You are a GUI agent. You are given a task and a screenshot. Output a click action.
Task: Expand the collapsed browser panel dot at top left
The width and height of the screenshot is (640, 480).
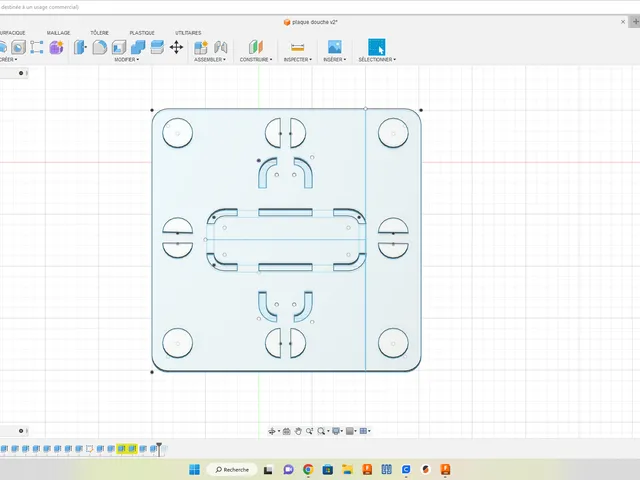click(x=21, y=73)
